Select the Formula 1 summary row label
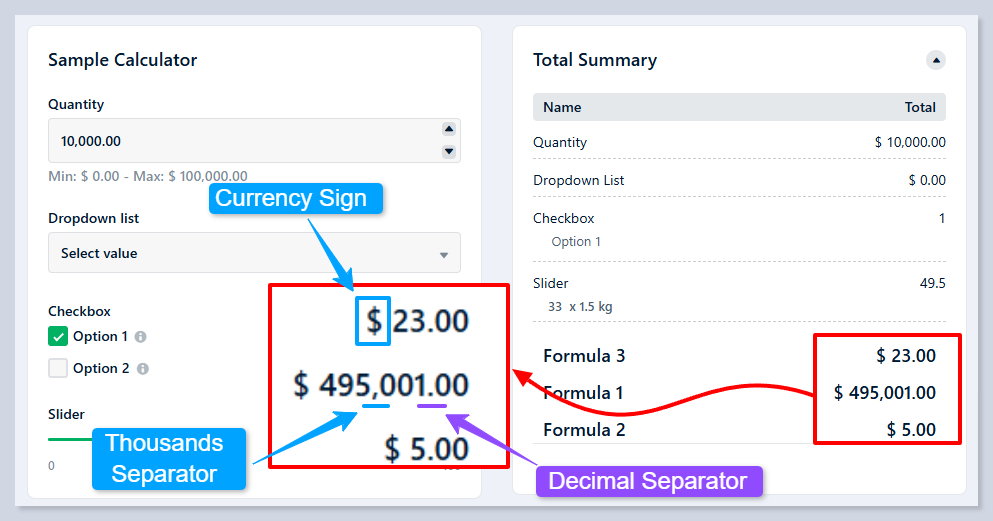Viewport: 993px width, 521px height. point(583,393)
